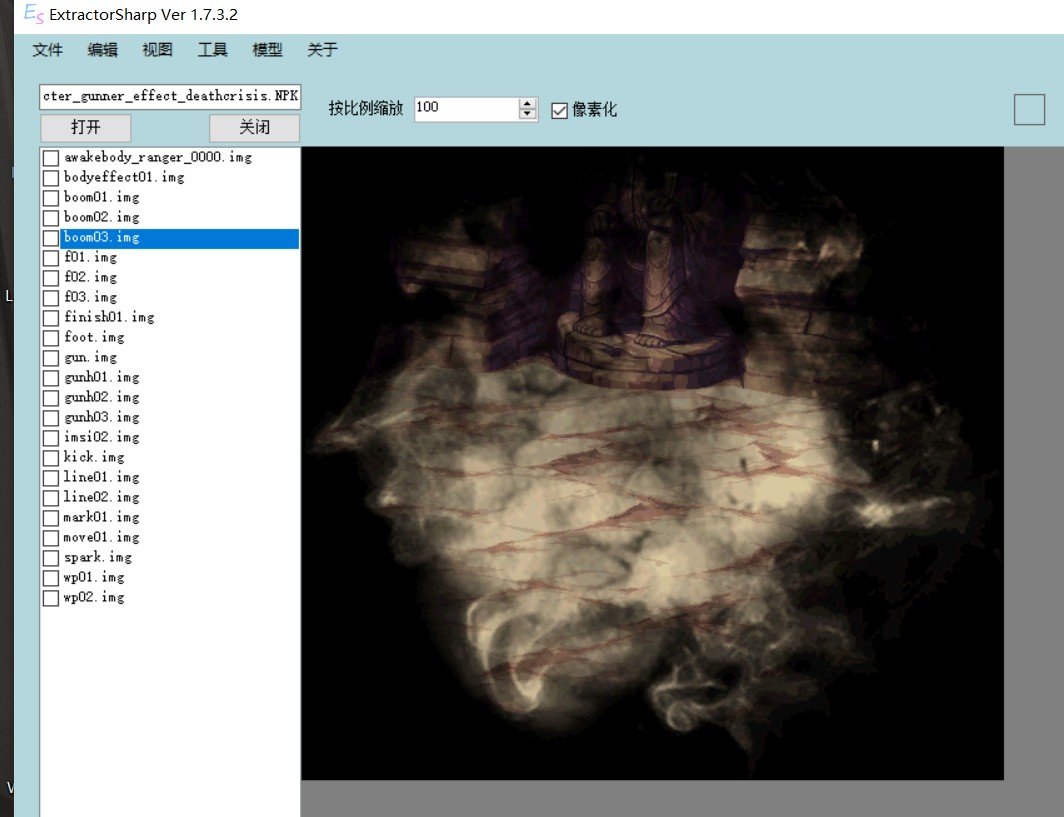Image resolution: width=1064 pixels, height=817 pixels.
Task: Select the line01.img entry
Action: 102,478
